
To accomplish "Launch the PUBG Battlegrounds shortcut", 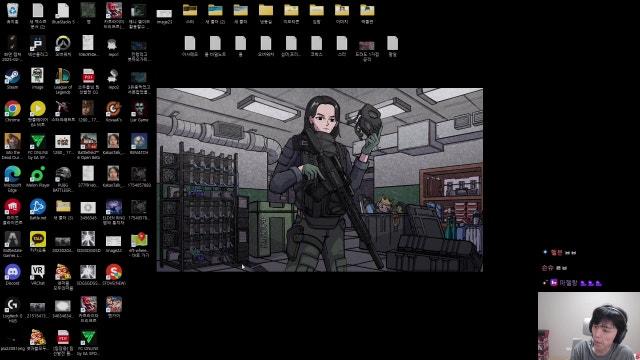I will [x=63, y=179].
